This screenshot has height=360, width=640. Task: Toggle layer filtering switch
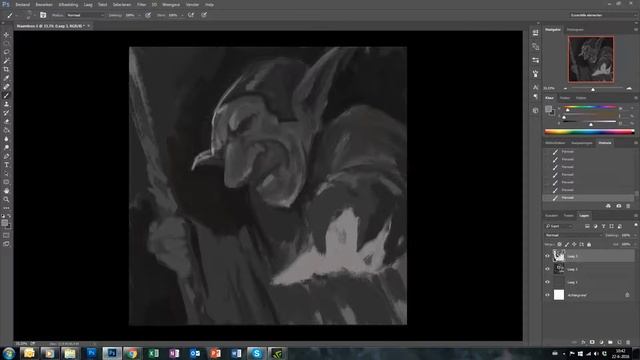pyautogui.click(x=636, y=225)
